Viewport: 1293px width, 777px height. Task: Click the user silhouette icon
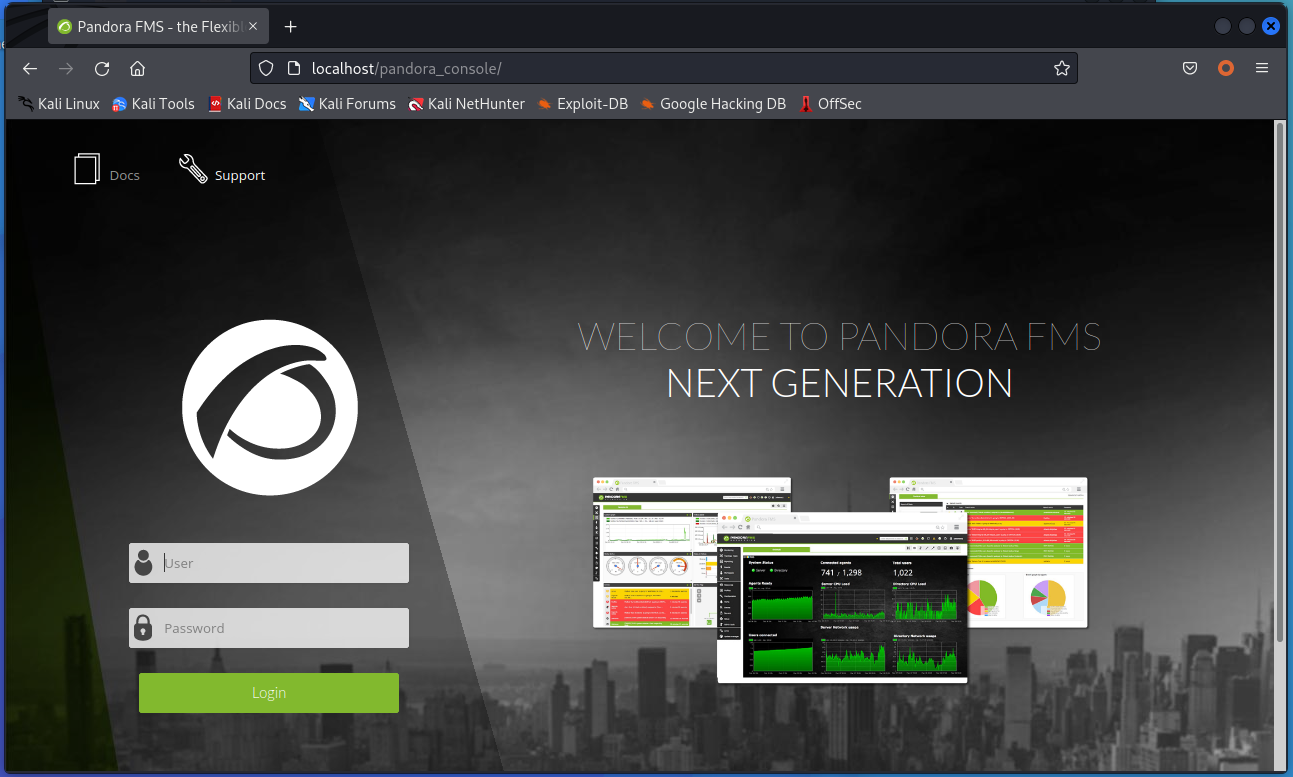[144, 563]
